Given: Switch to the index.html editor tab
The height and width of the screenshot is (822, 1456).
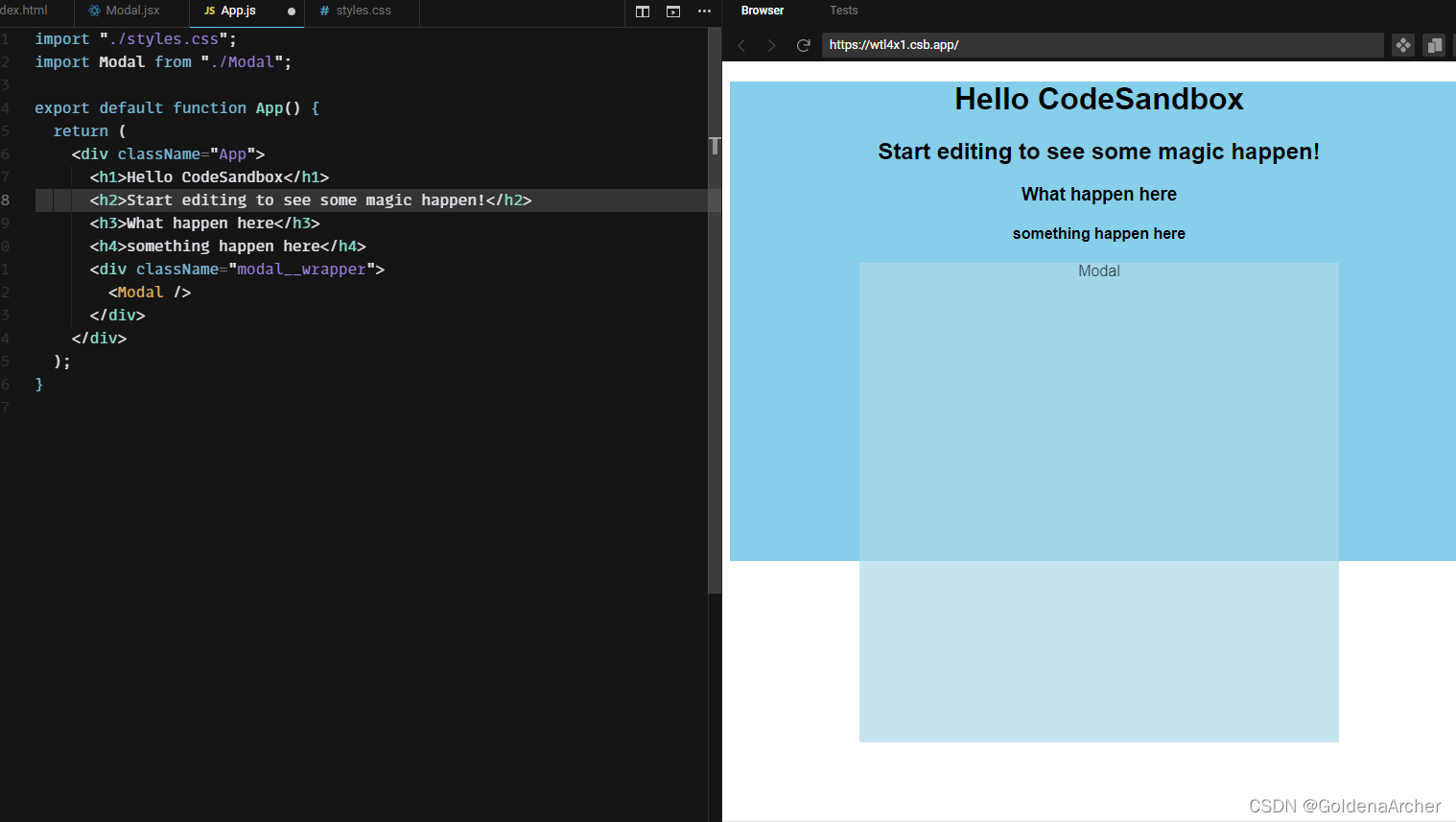Looking at the screenshot, I should click(35, 11).
